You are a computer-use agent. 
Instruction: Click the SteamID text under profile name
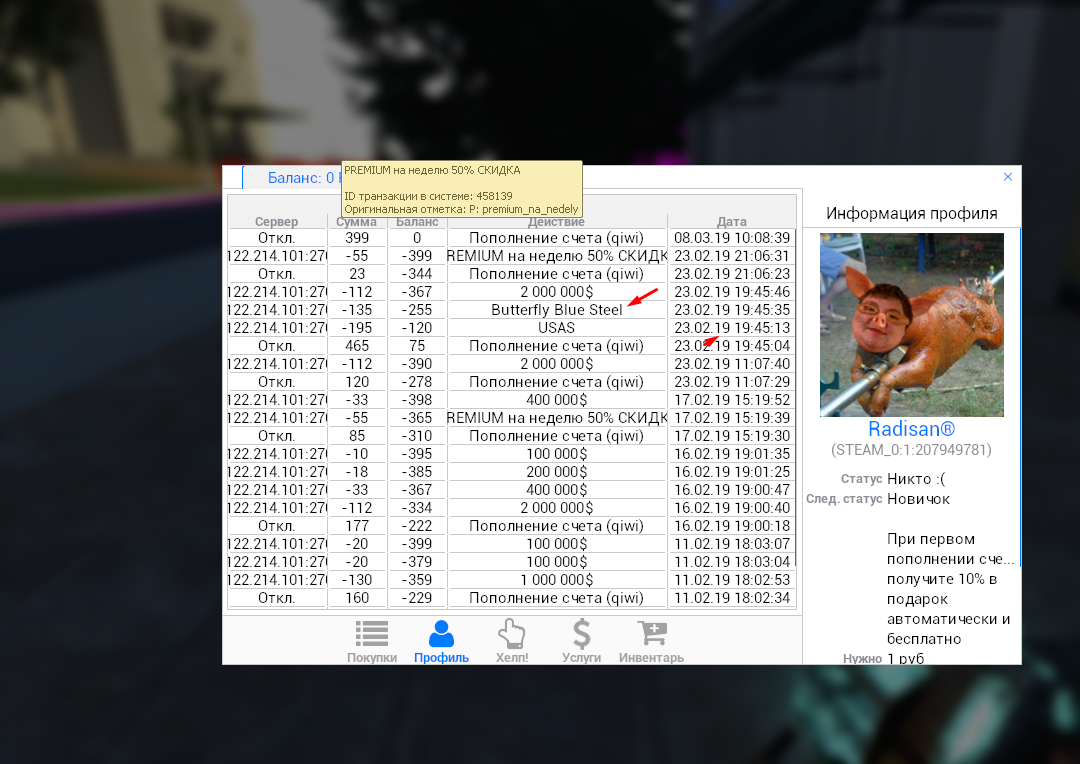point(911,451)
